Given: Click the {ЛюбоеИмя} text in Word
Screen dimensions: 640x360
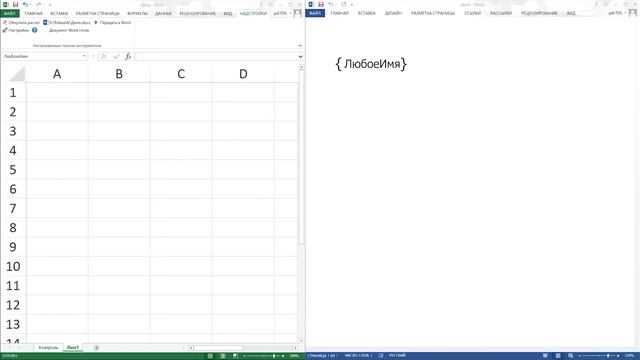Looking at the screenshot, I should coord(371,64).
